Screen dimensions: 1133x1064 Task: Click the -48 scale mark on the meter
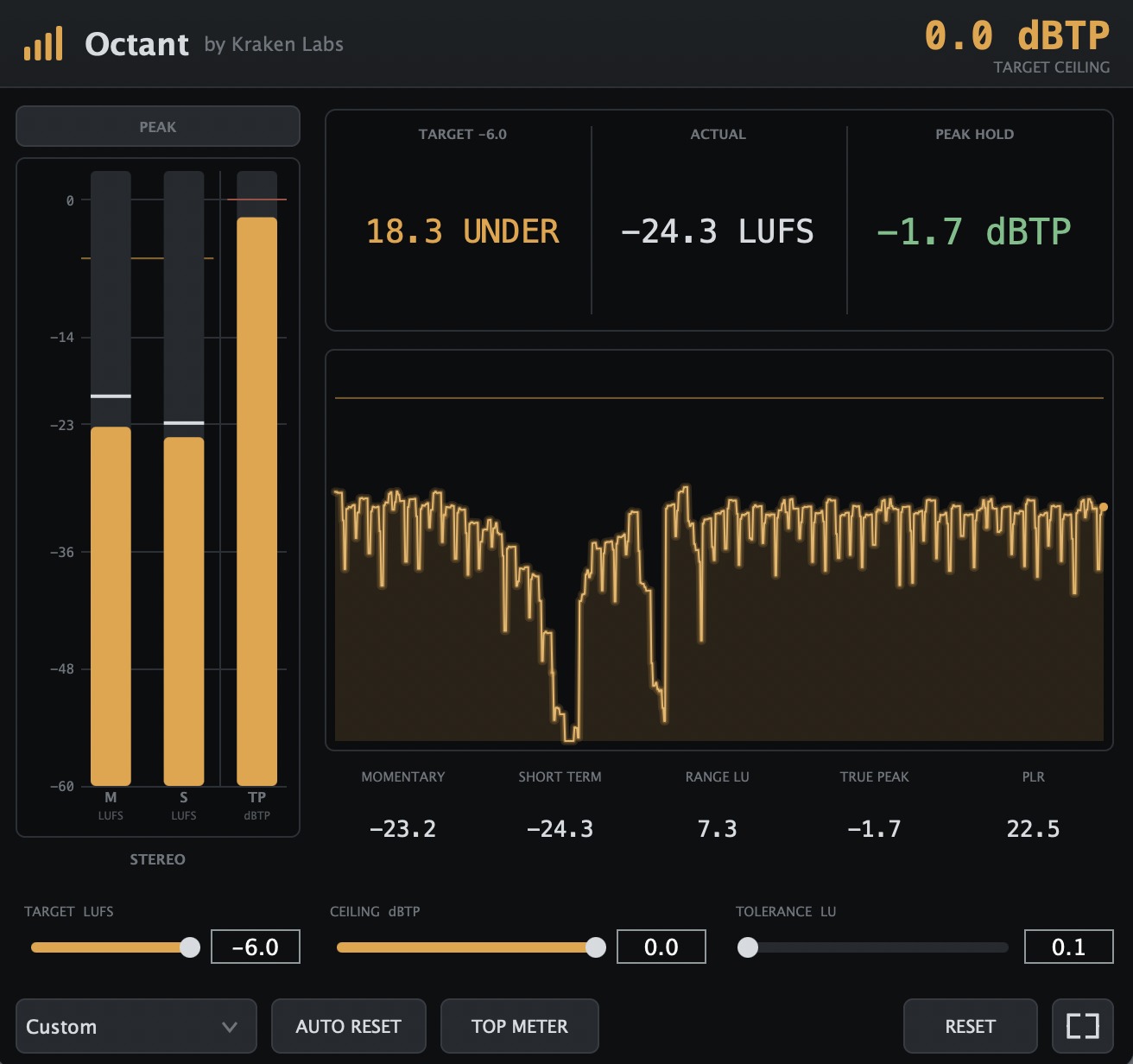coord(62,668)
